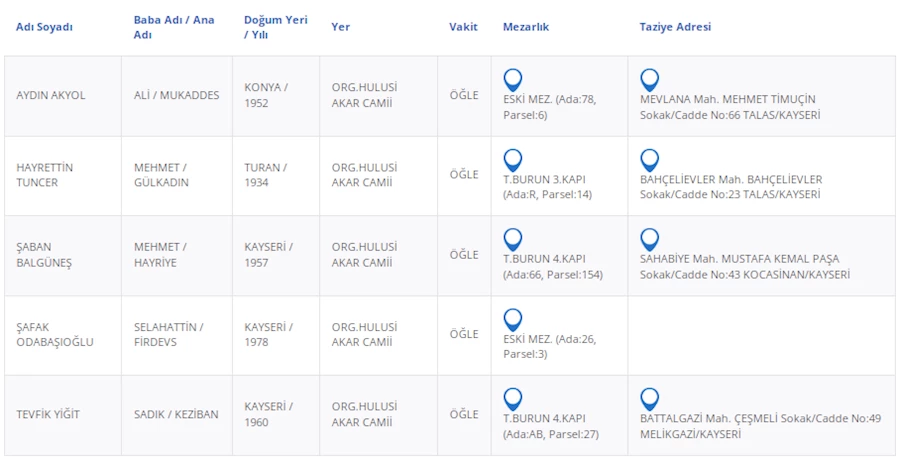Open cemetery location pin for Tevfik Yiğit
This screenshot has width=898, height=457.
click(x=513, y=399)
